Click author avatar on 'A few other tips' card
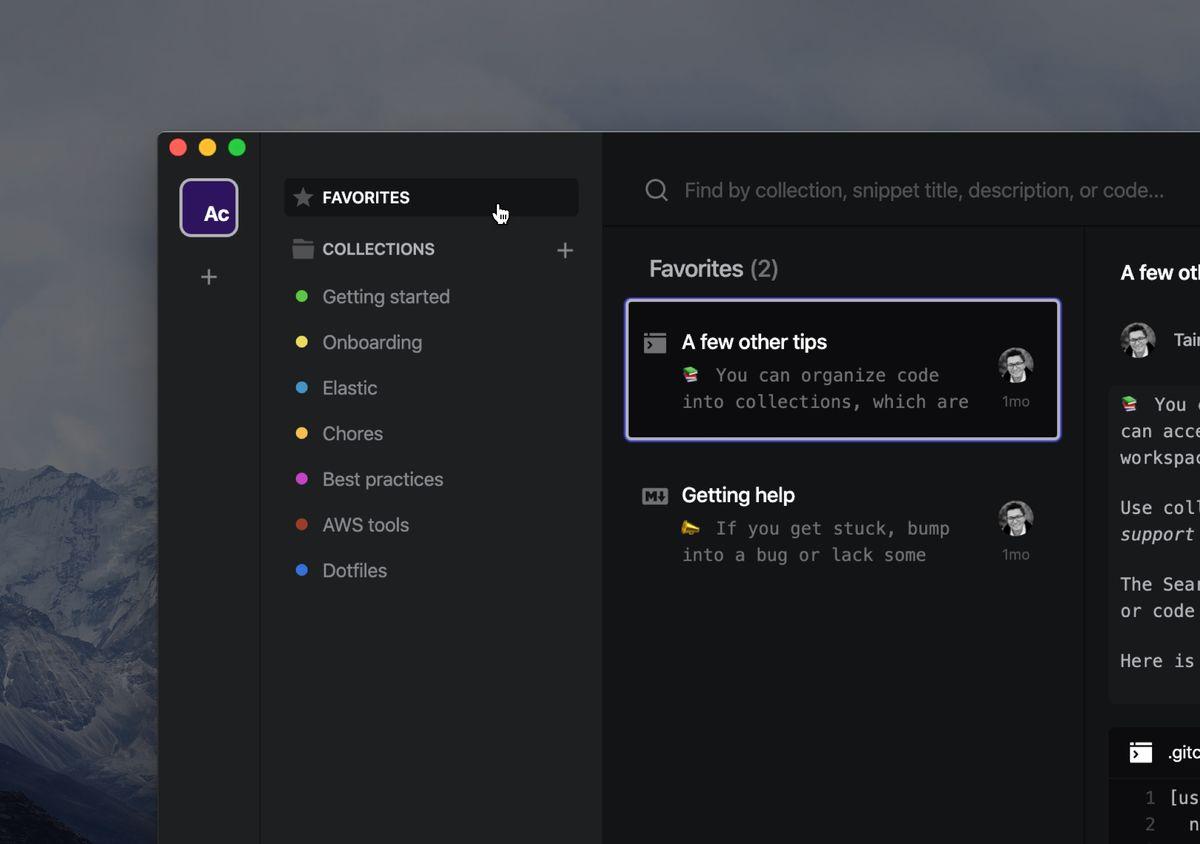 pyautogui.click(x=1015, y=366)
